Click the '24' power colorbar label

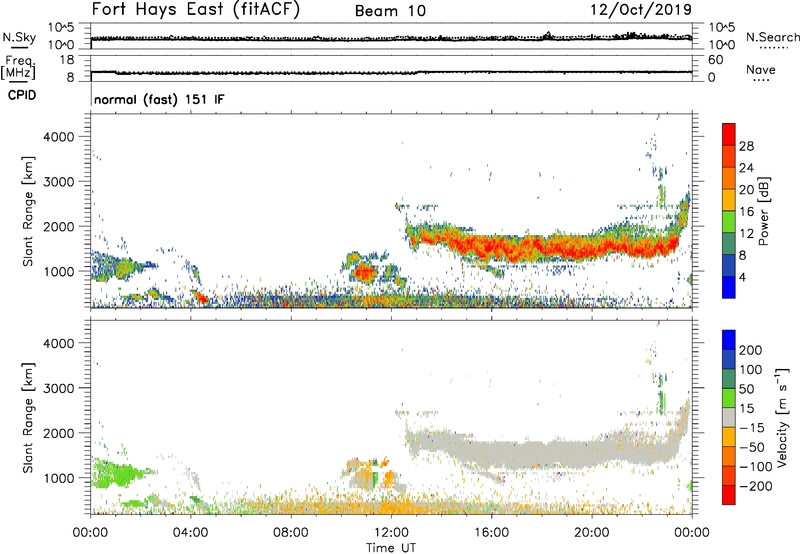coord(746,168)
